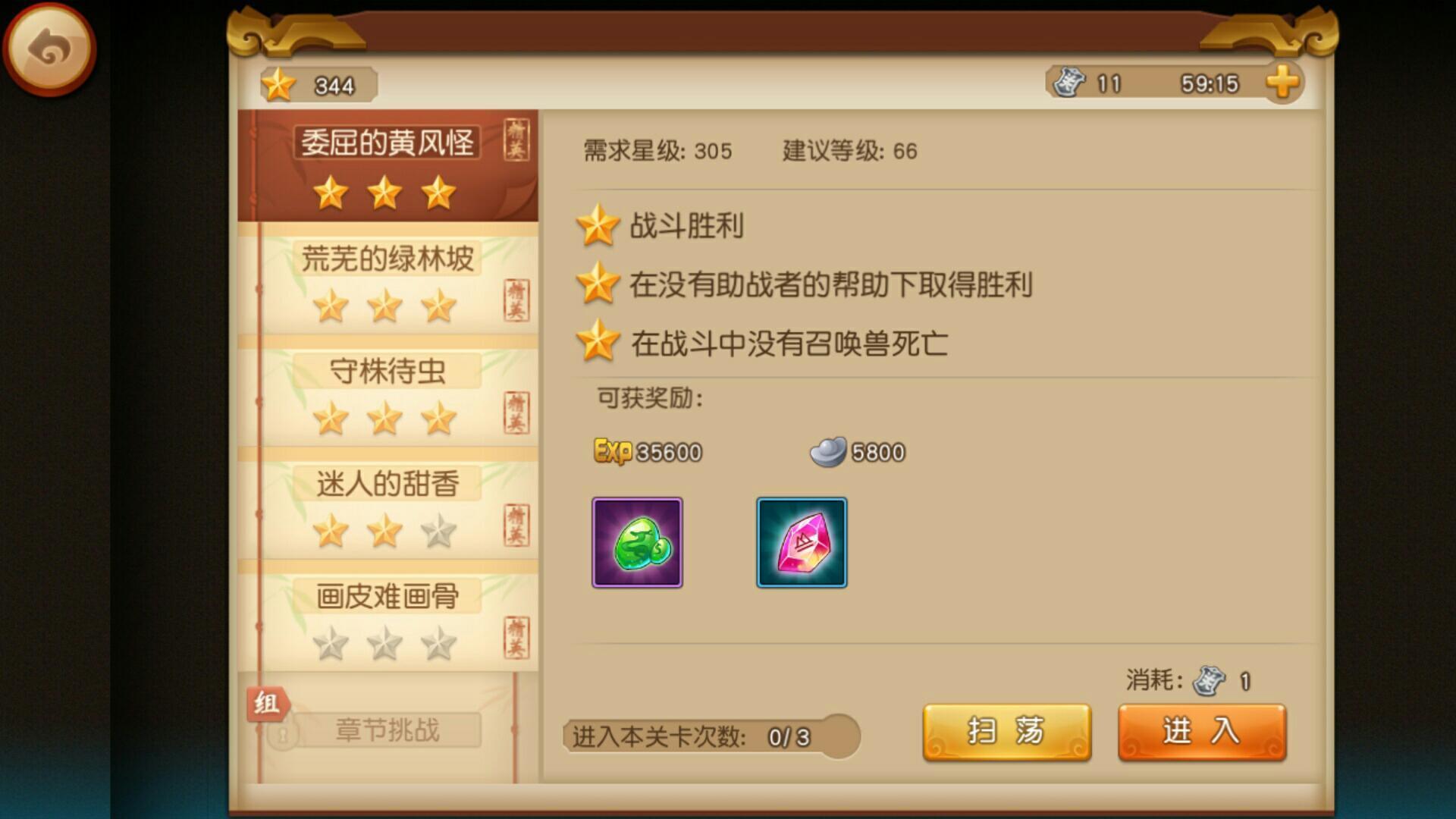Tap the round back arrow button

coord(49,49)
